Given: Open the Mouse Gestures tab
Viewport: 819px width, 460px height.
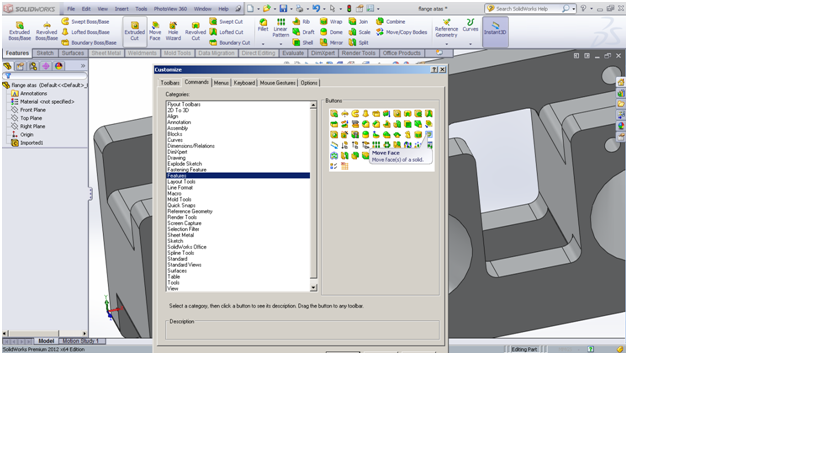Looking at the screenshot, I should coord(277,83).
